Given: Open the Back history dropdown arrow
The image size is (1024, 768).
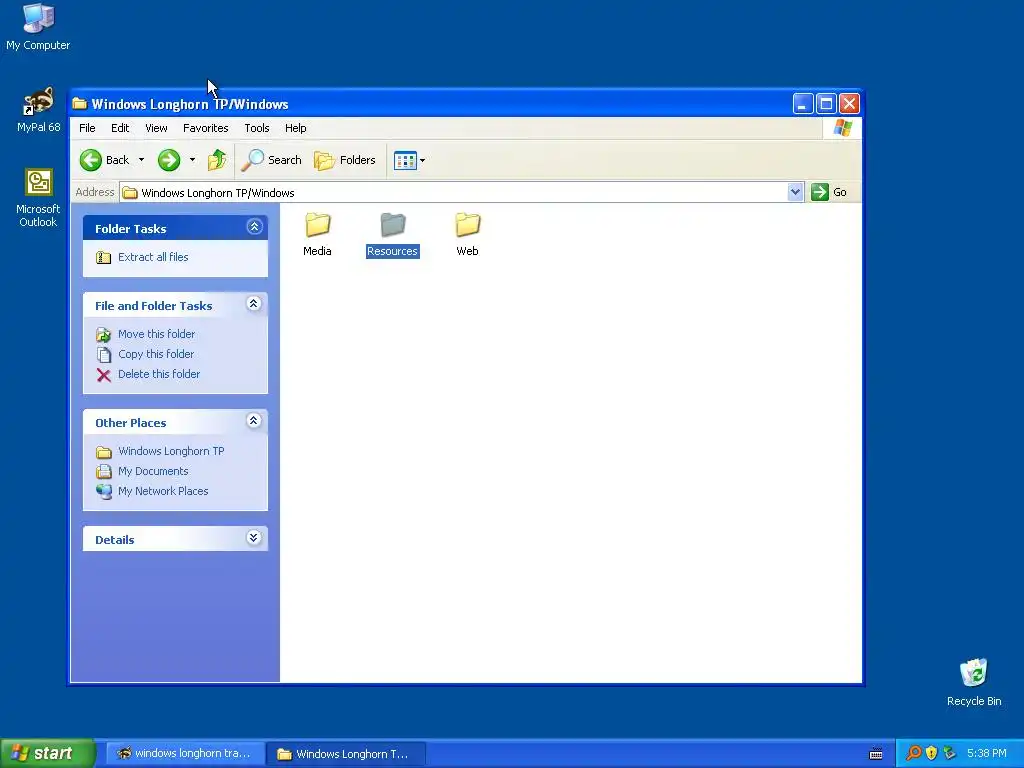Looking at the screenshot, I should click(x=141, y=160).
